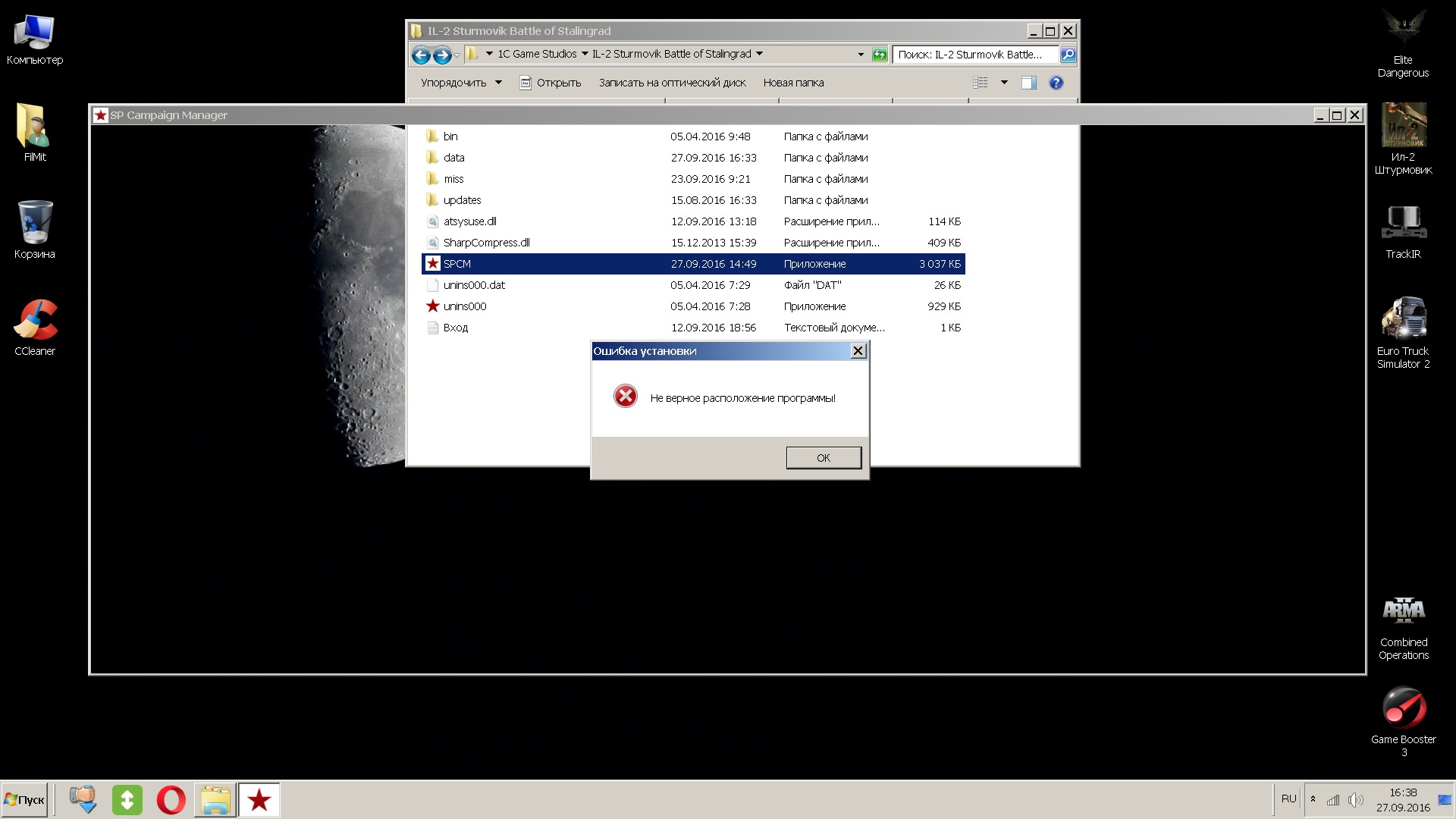
Task: Show hidden tray icons arrow
Action: pos(1313,799)
